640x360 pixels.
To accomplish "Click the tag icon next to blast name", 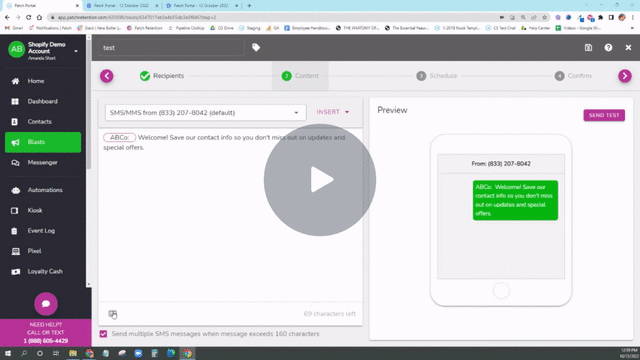I will point(256,48).
